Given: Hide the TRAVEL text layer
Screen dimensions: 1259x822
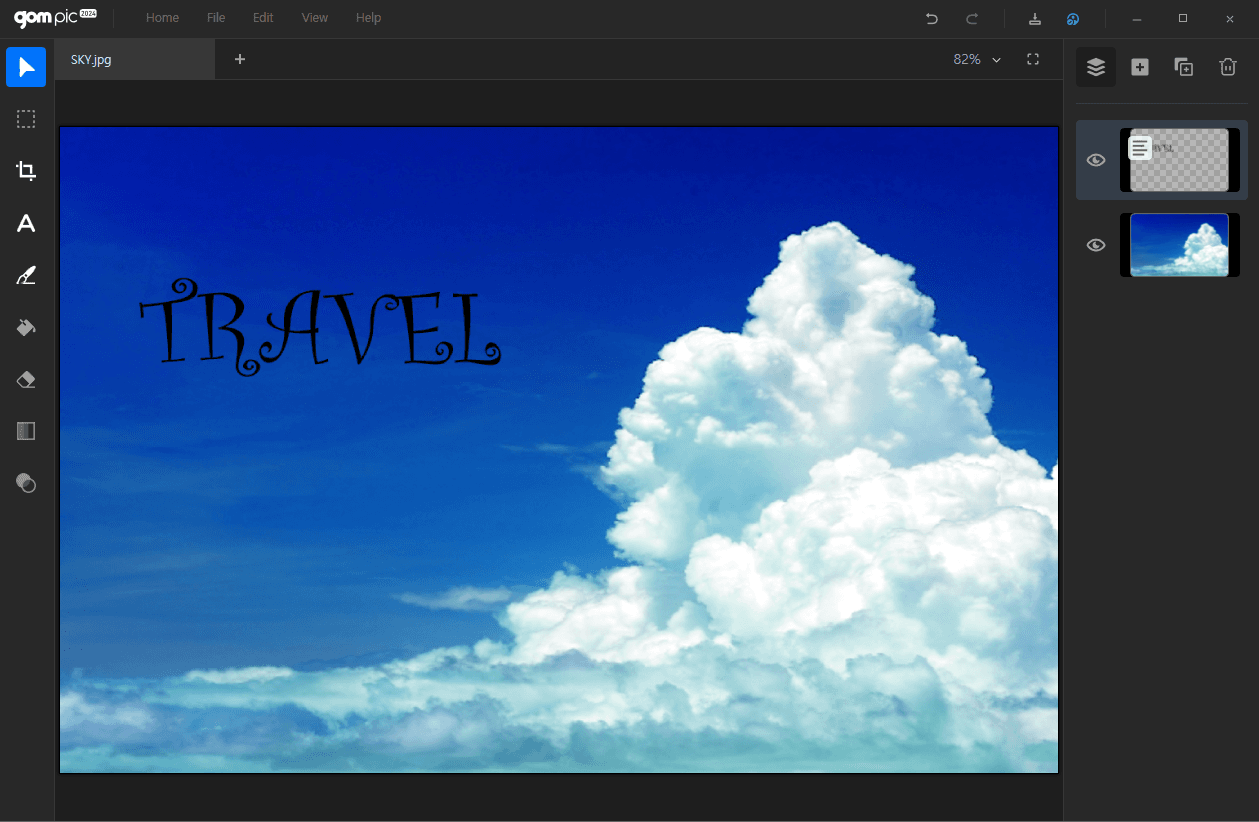Looking at the screenshot, I should [x=1096, y=160].
